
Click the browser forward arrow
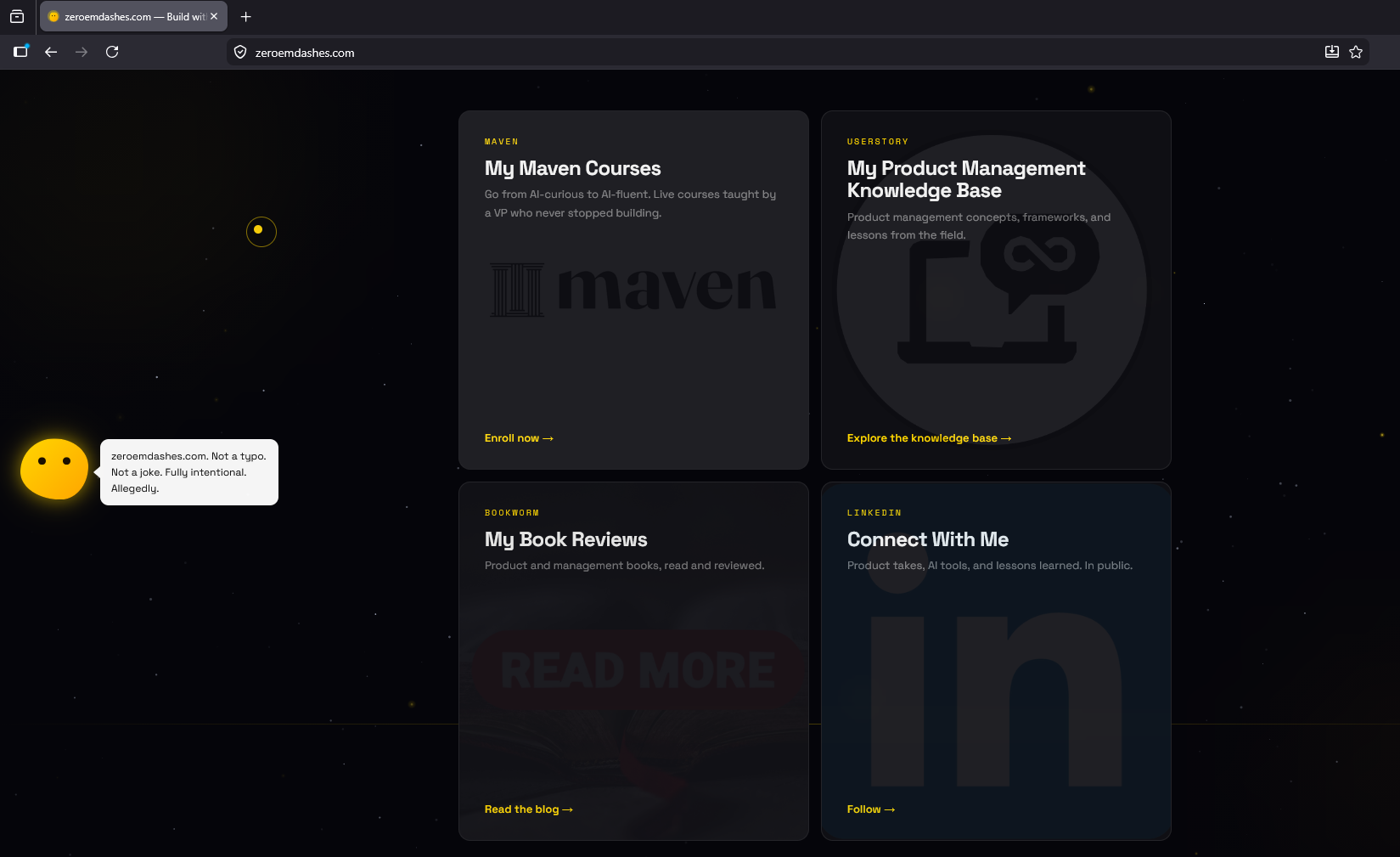click(x=82, y=52)
